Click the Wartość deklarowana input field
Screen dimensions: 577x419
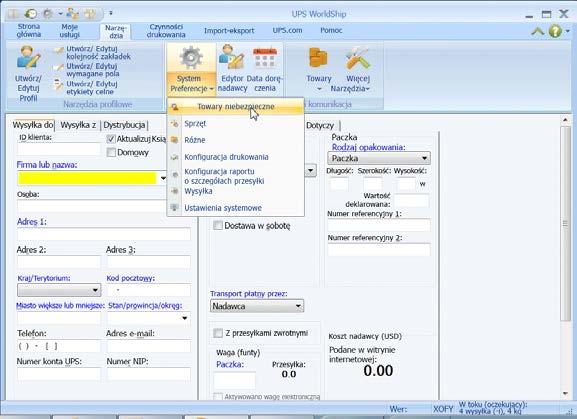(x=411, y=201)
